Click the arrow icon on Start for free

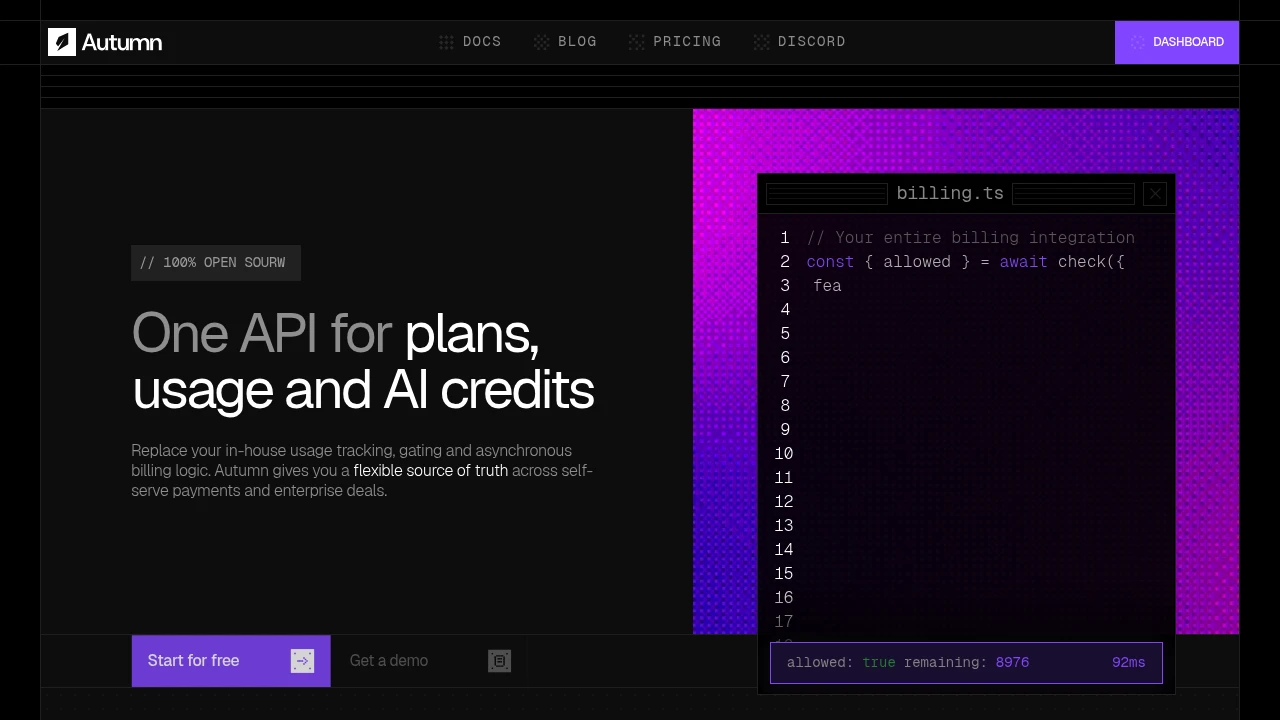[302, 661]
